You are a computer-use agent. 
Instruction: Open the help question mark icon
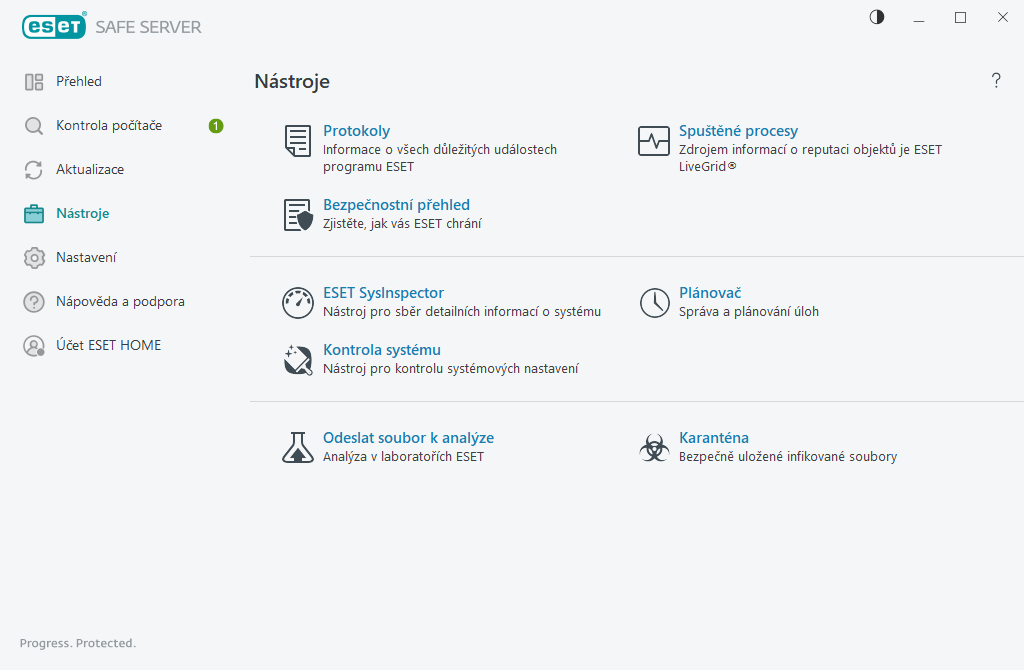point(996,81)
